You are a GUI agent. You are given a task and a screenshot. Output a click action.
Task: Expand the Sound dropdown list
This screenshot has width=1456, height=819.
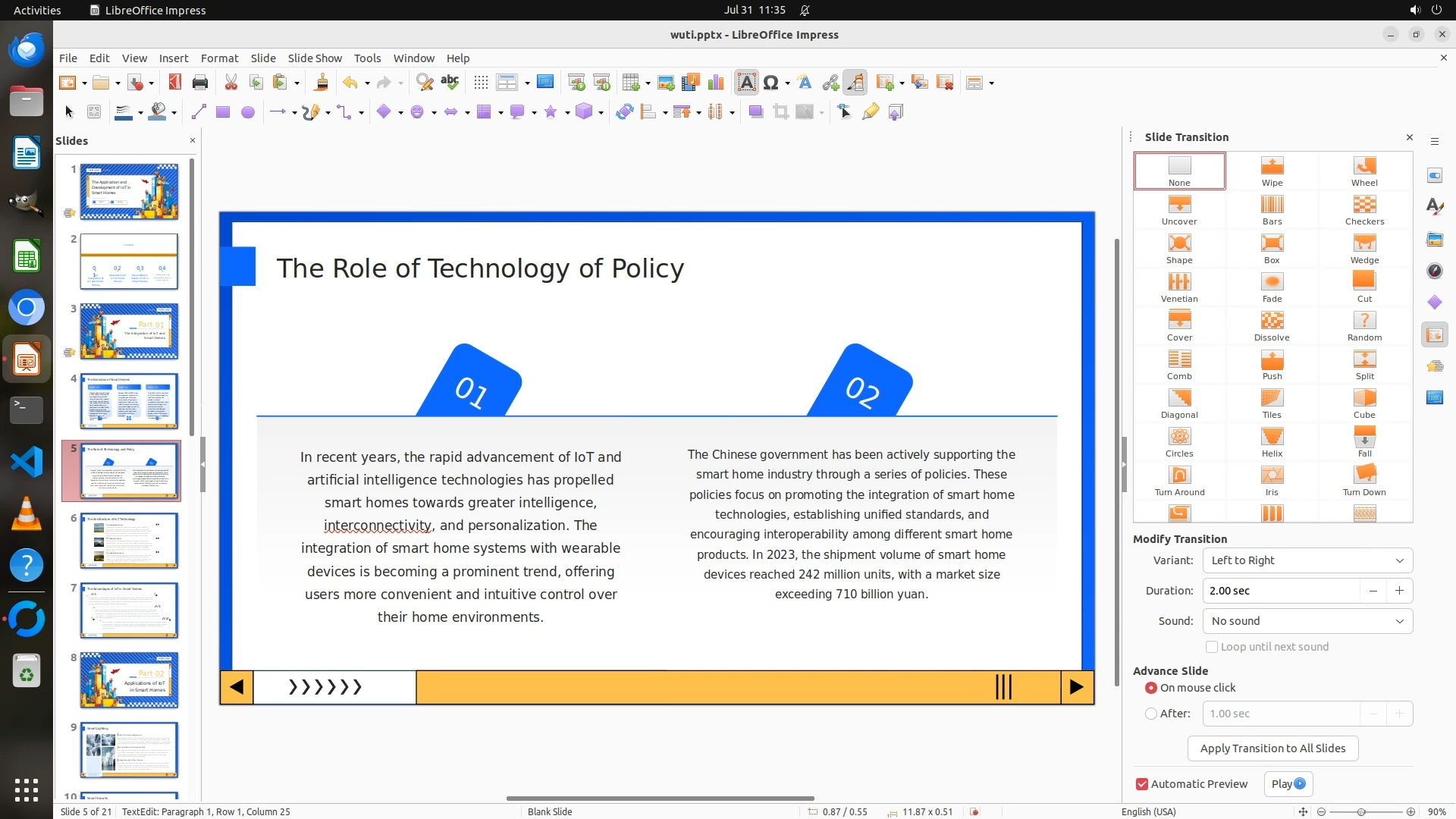pyautogui.click(x=1307, y=621)
